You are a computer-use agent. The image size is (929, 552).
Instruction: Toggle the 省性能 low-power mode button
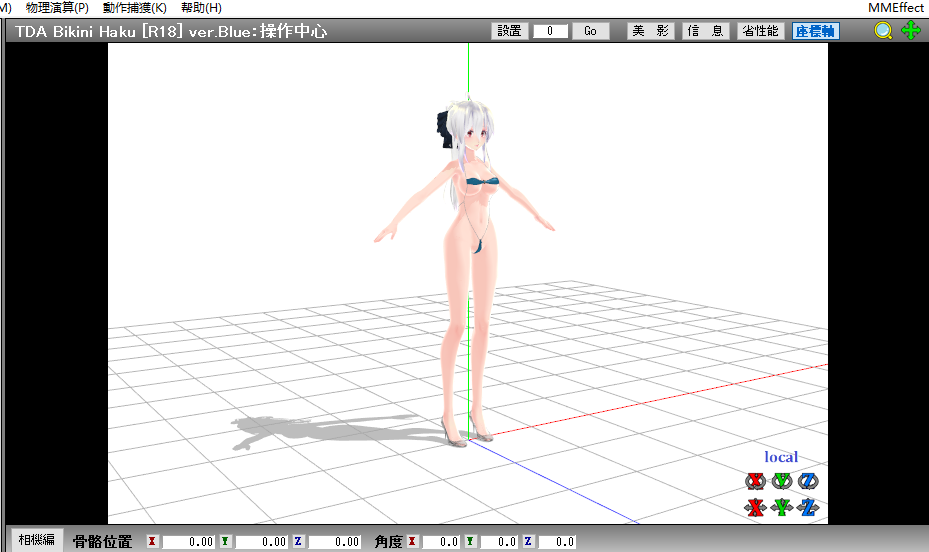point(760,31)
